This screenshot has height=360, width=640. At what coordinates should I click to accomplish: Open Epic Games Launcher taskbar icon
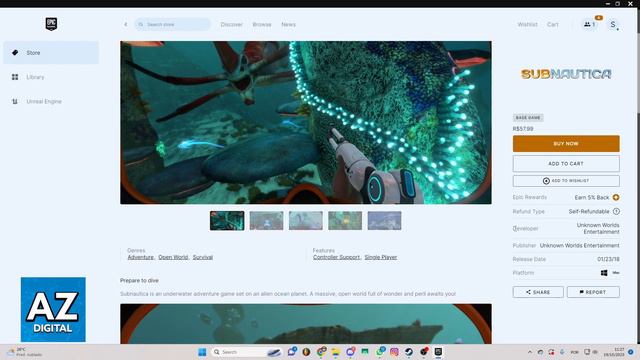(438, 352)
